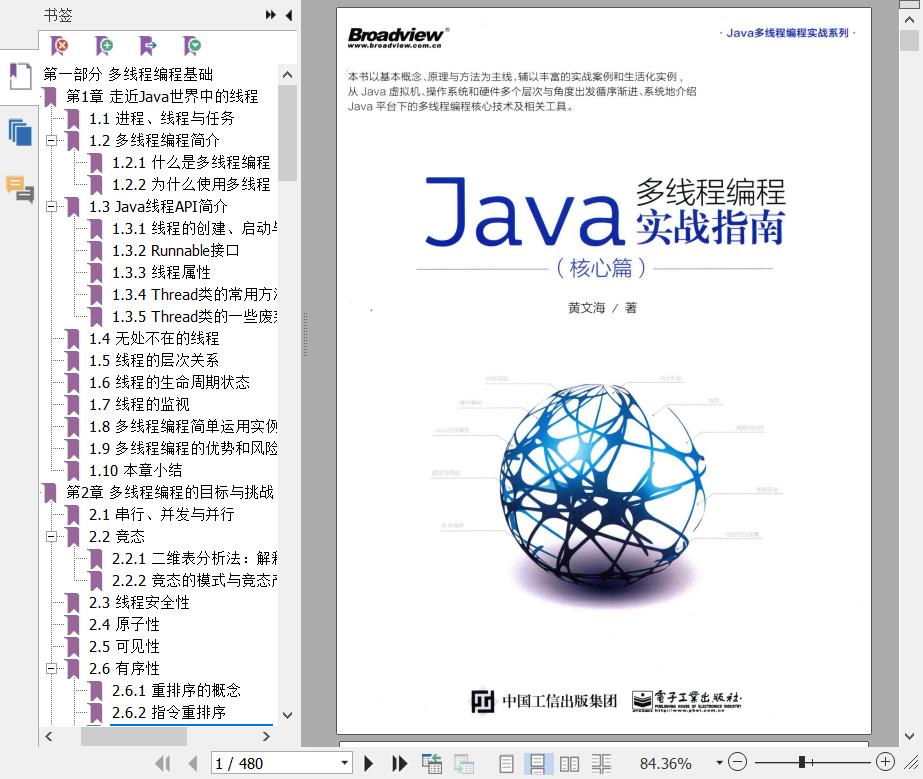Open the Comments sidebar panel icon
This screenshot has width=923, height=779.
click(20, 188)
